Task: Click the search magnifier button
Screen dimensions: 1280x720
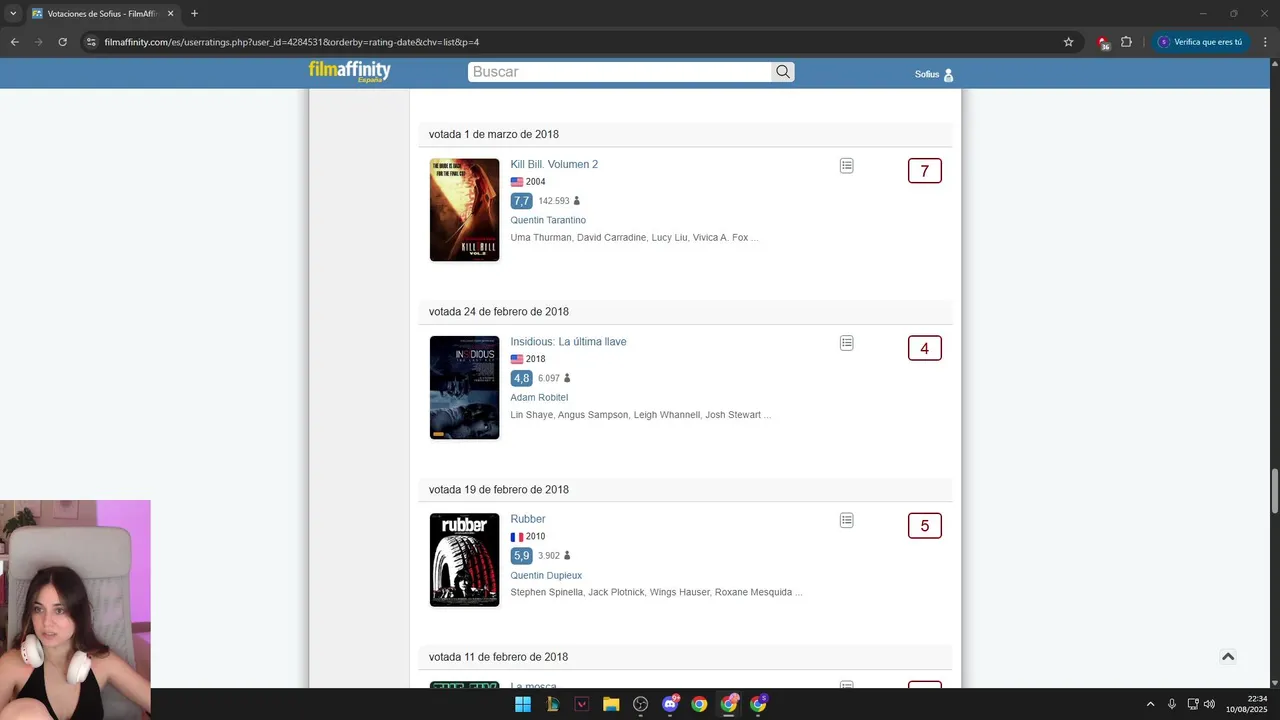Action: pyautogui.click(x=783, y=72)
